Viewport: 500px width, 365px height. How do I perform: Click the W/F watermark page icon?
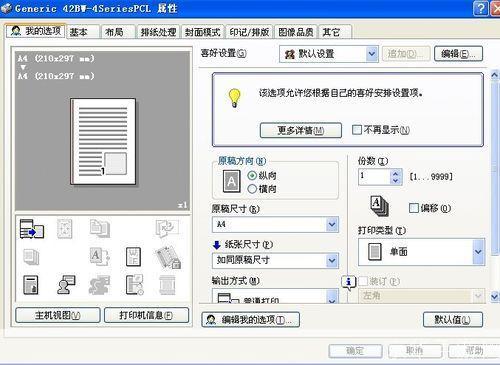133,257
